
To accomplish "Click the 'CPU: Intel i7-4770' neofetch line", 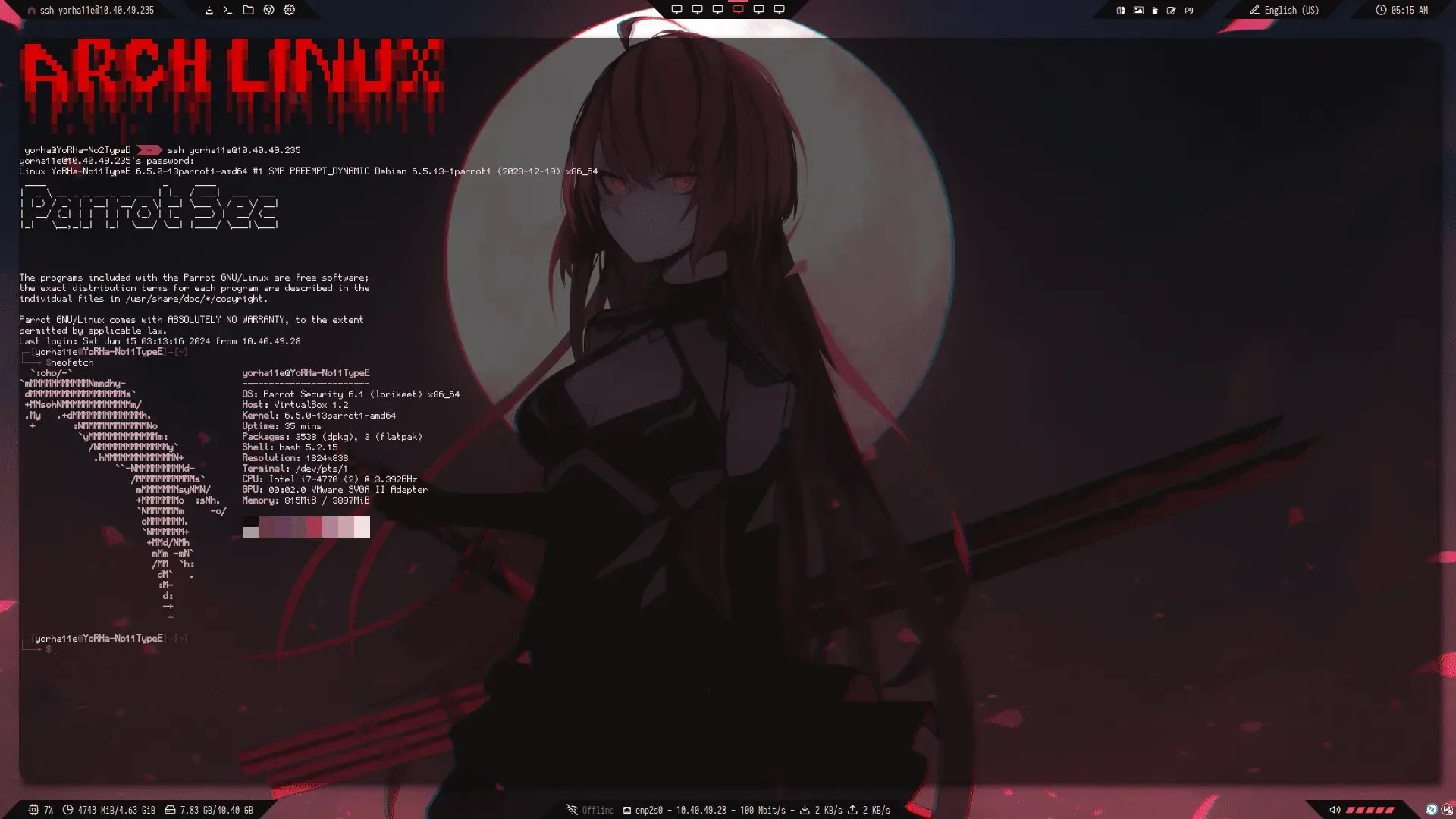I will point(329,479).
